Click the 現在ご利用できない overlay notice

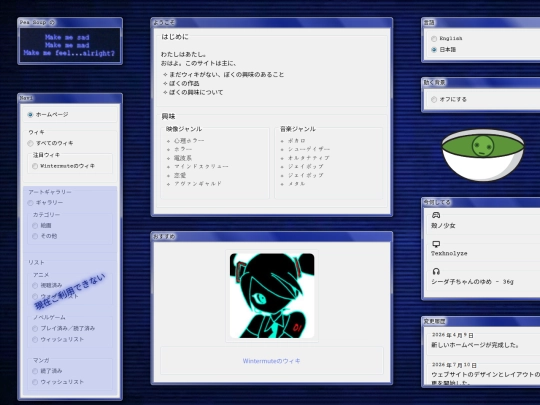[x=70, y=291]
